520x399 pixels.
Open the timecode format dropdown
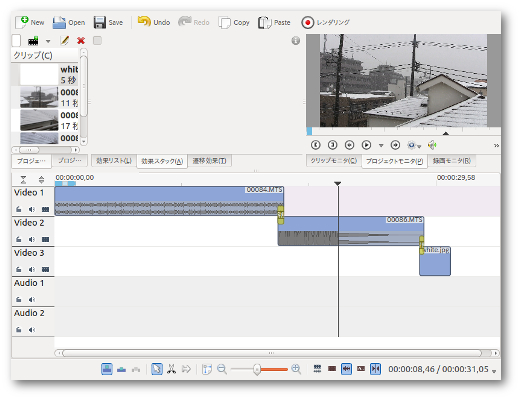coord(494,371)
